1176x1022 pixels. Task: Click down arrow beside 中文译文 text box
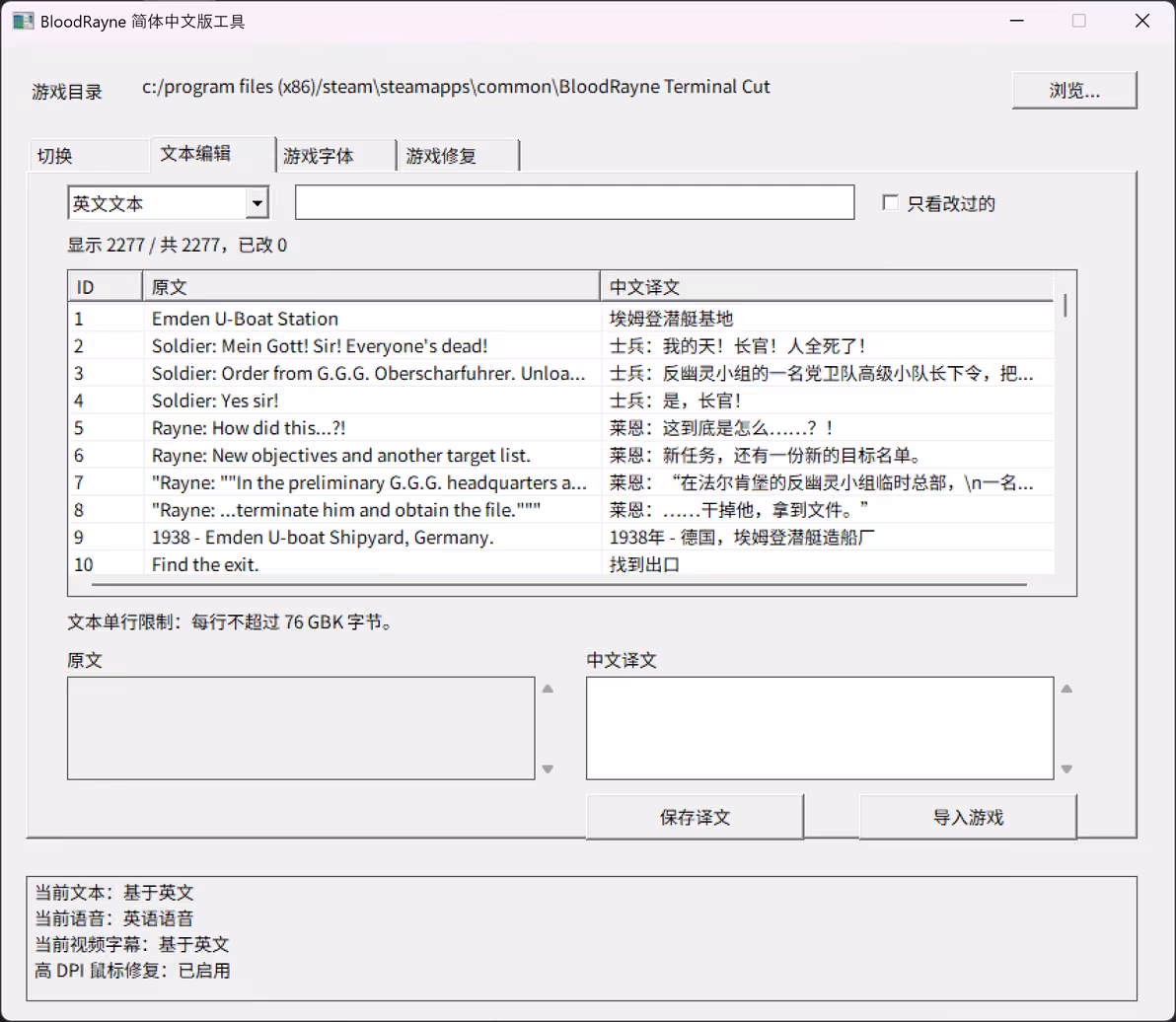click(1066, 769)
